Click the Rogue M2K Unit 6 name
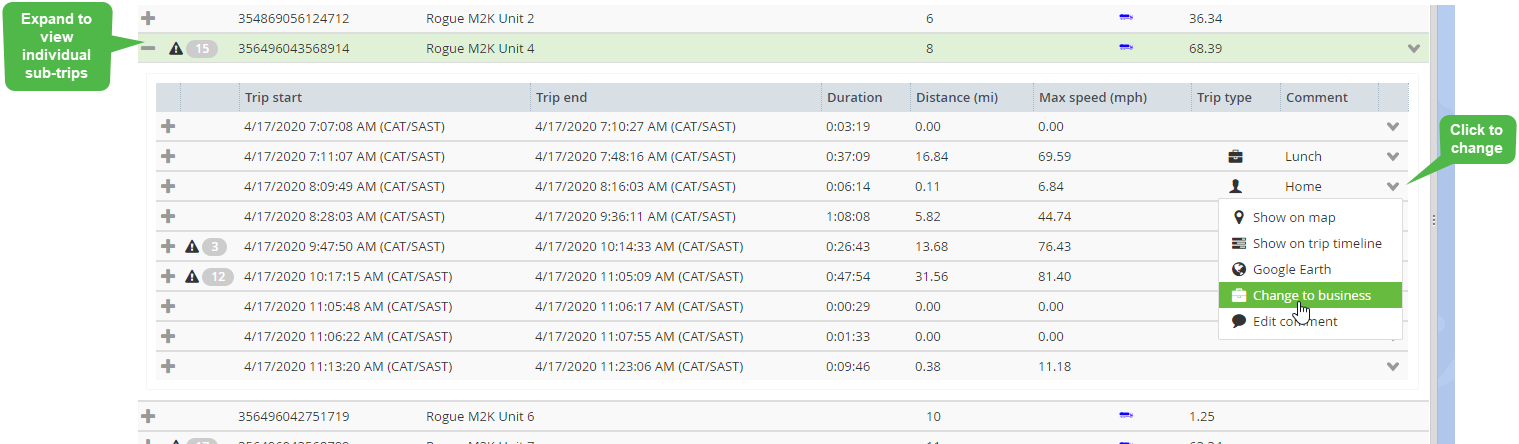The image size is (1519, 444). 480,416
